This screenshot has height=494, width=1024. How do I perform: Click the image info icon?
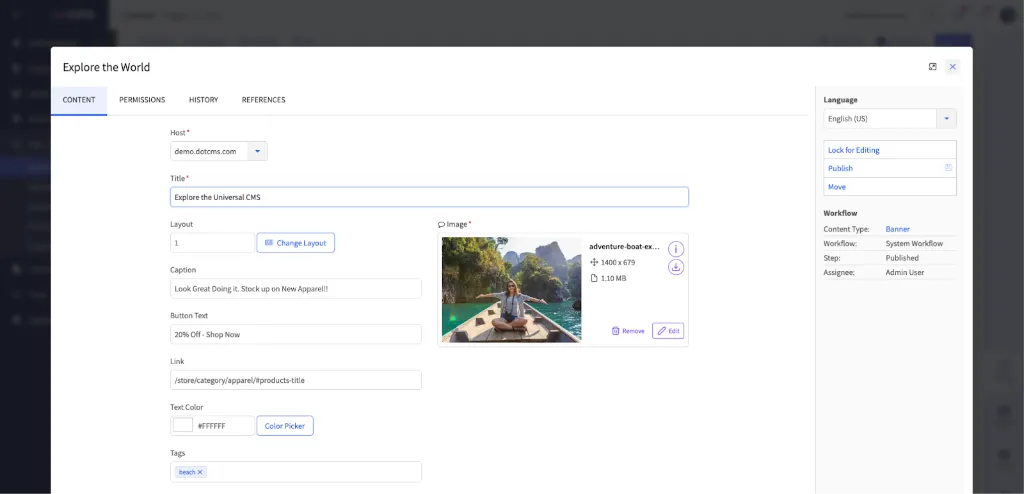pyautogui.click(x=676, y=249)
